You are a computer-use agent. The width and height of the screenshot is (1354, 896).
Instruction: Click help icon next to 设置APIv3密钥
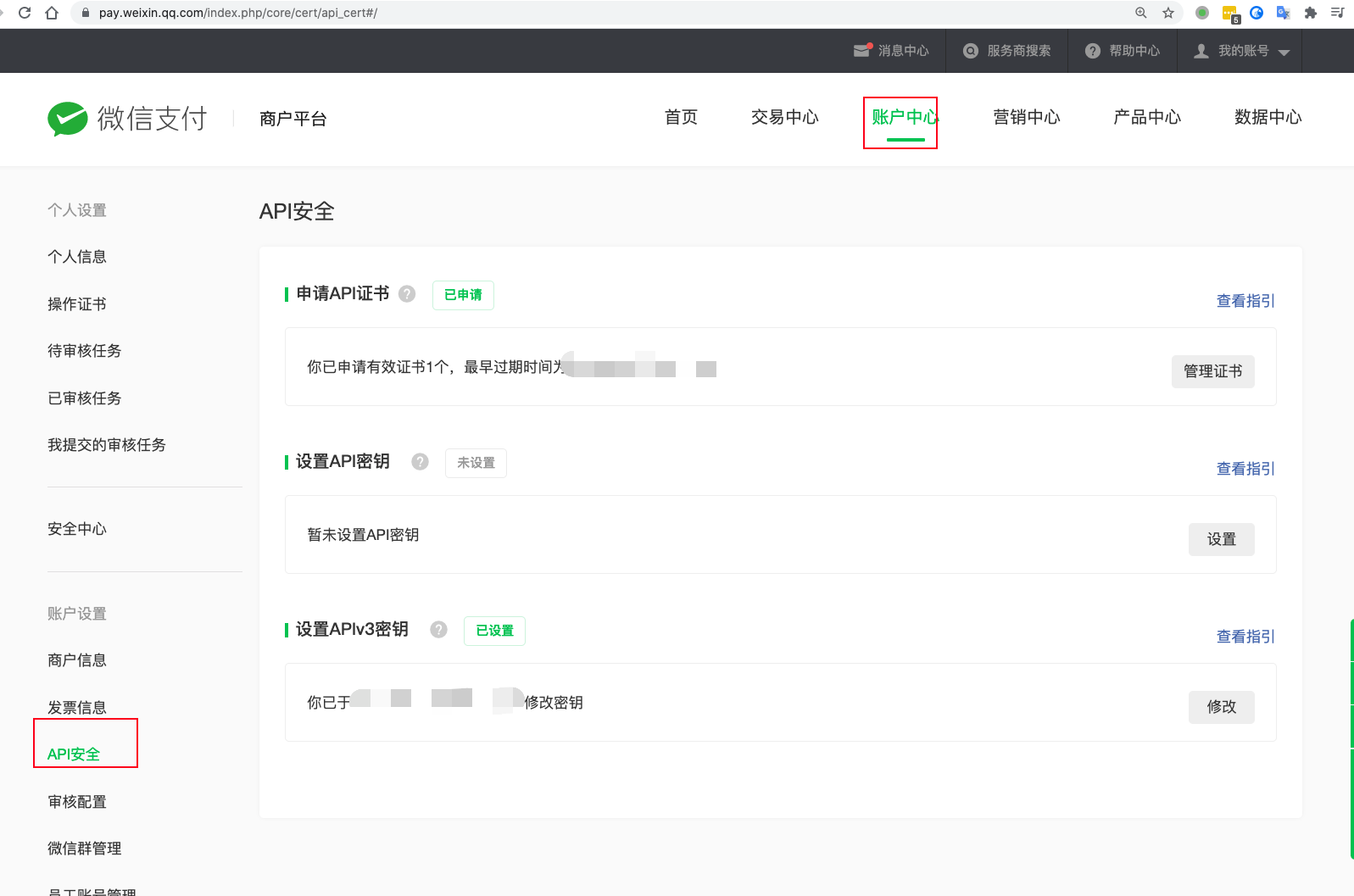coord(438,630)
